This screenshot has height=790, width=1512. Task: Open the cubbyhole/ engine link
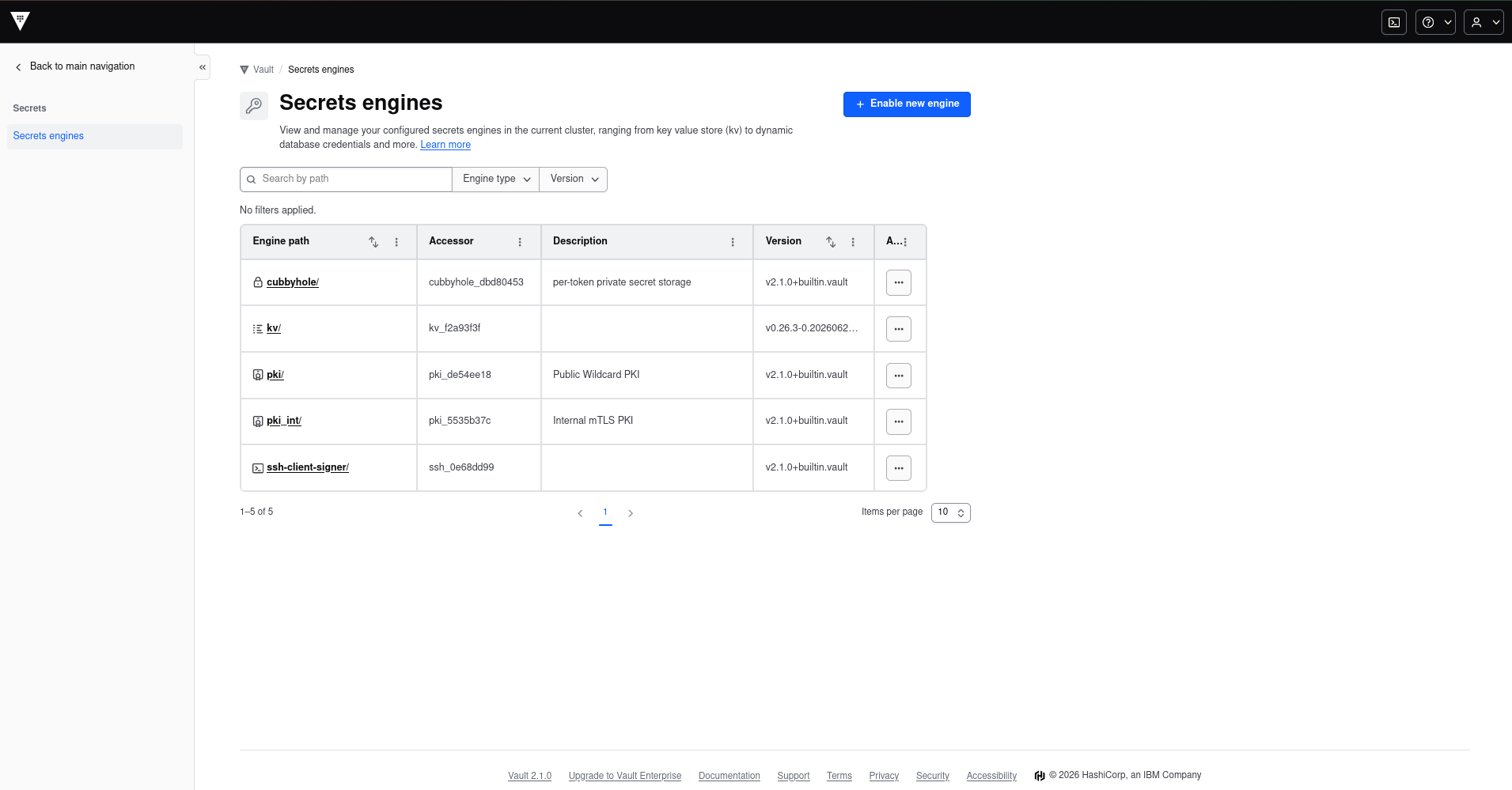[293, 282]
